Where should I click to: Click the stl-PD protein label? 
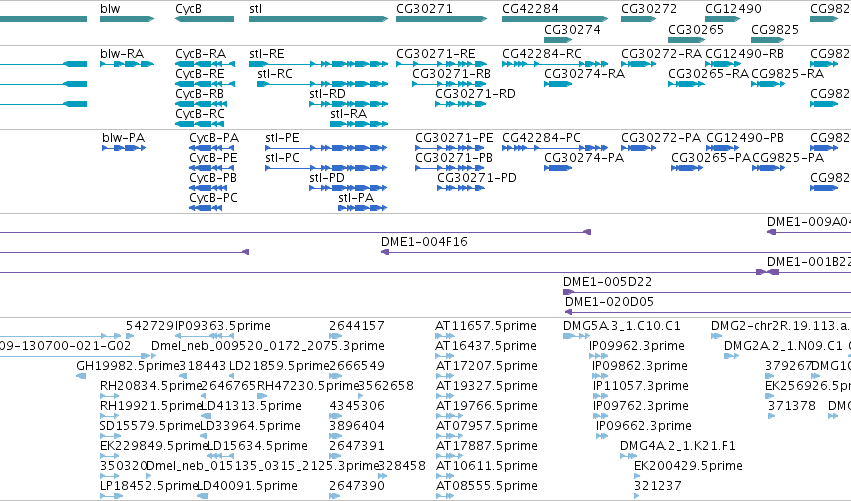[x=327, y=178]
